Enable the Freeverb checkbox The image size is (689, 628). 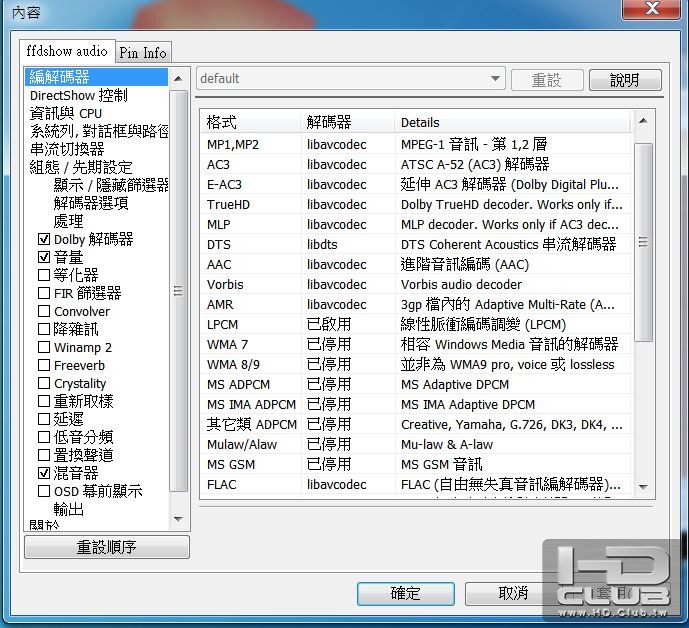(44, 365)
